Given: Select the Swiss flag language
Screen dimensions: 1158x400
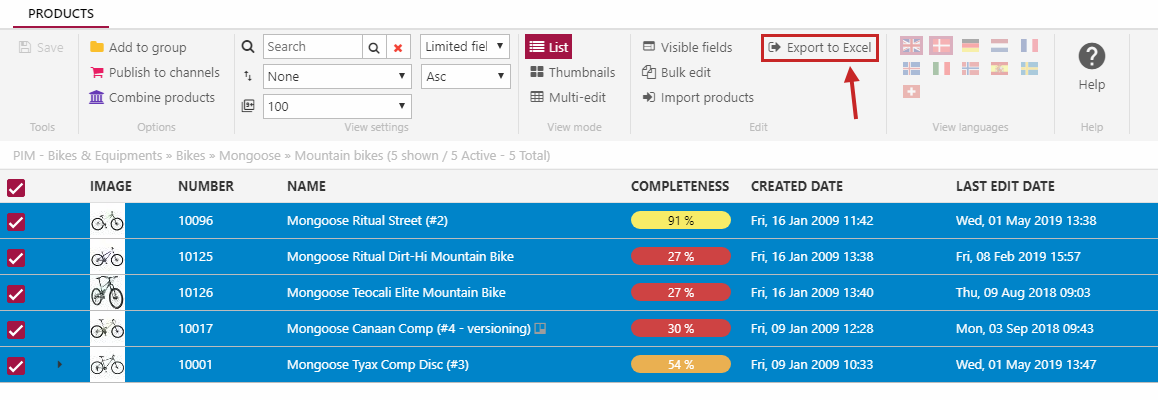Looking at the screenshot, I should pyautogui.click(x=911, y=91).
